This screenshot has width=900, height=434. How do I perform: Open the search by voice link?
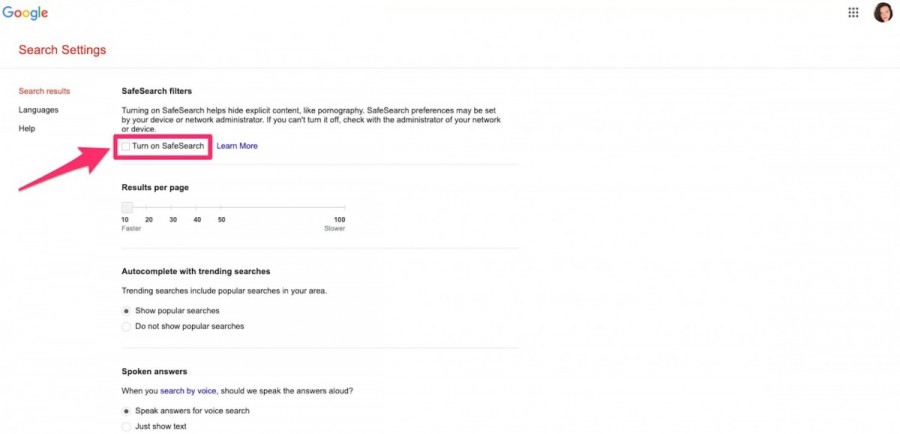(x=188, y=391)
